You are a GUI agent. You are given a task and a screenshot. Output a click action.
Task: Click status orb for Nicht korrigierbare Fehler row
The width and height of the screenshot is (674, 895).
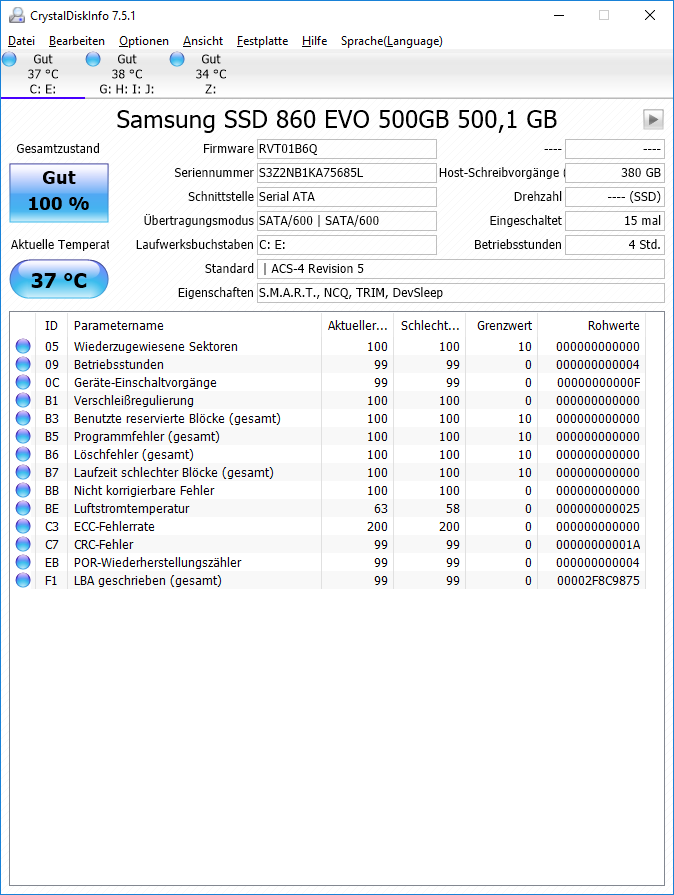(x=23, y=490)
